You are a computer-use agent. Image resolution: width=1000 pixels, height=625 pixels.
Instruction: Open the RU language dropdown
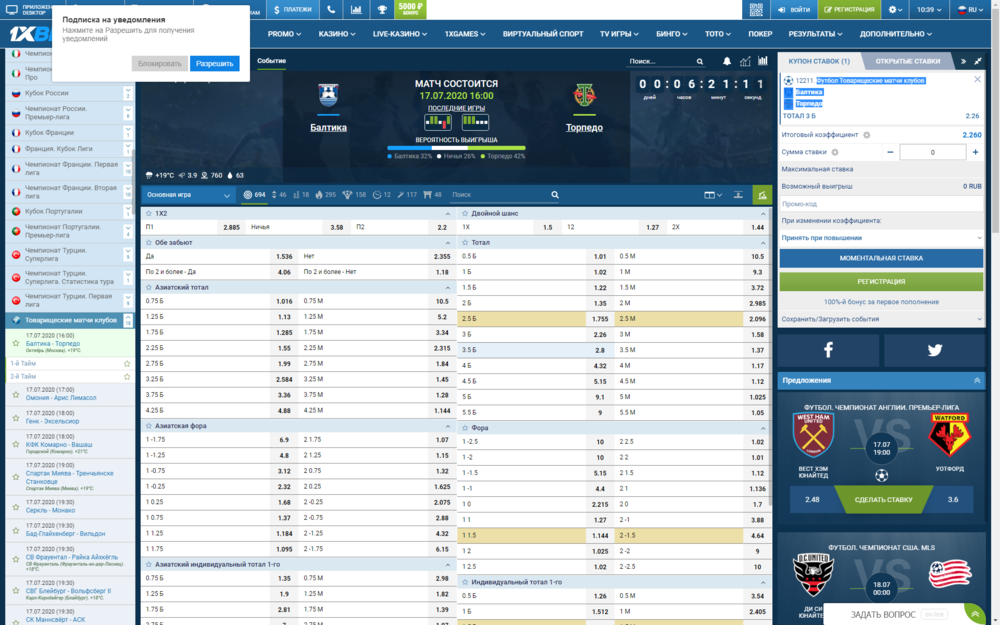tap(970, 10)
